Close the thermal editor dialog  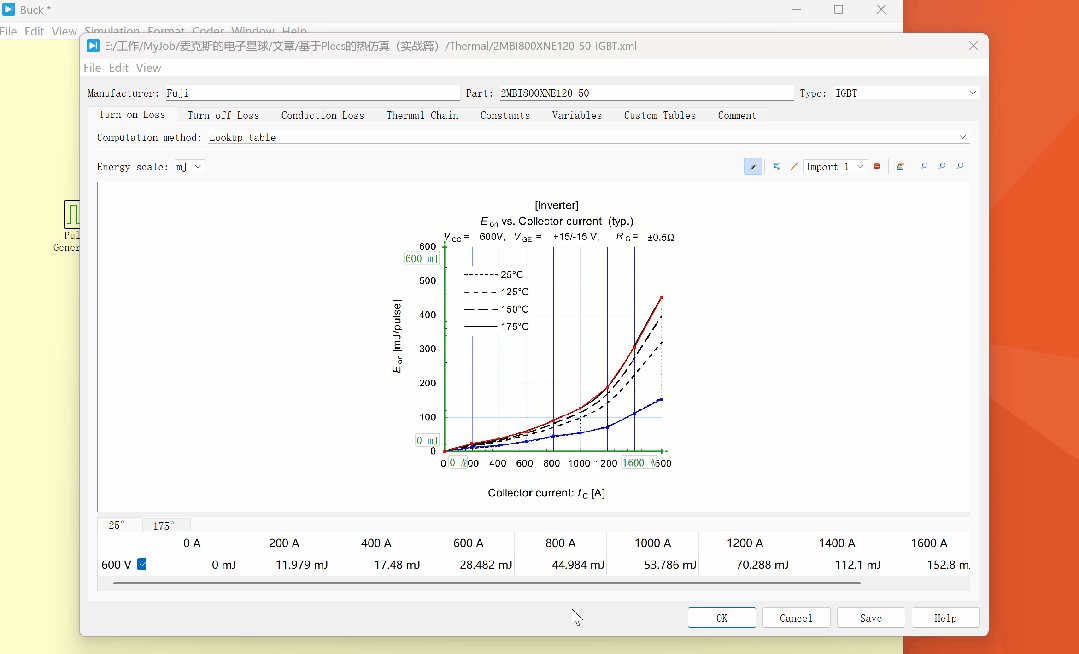pos(973,45)
